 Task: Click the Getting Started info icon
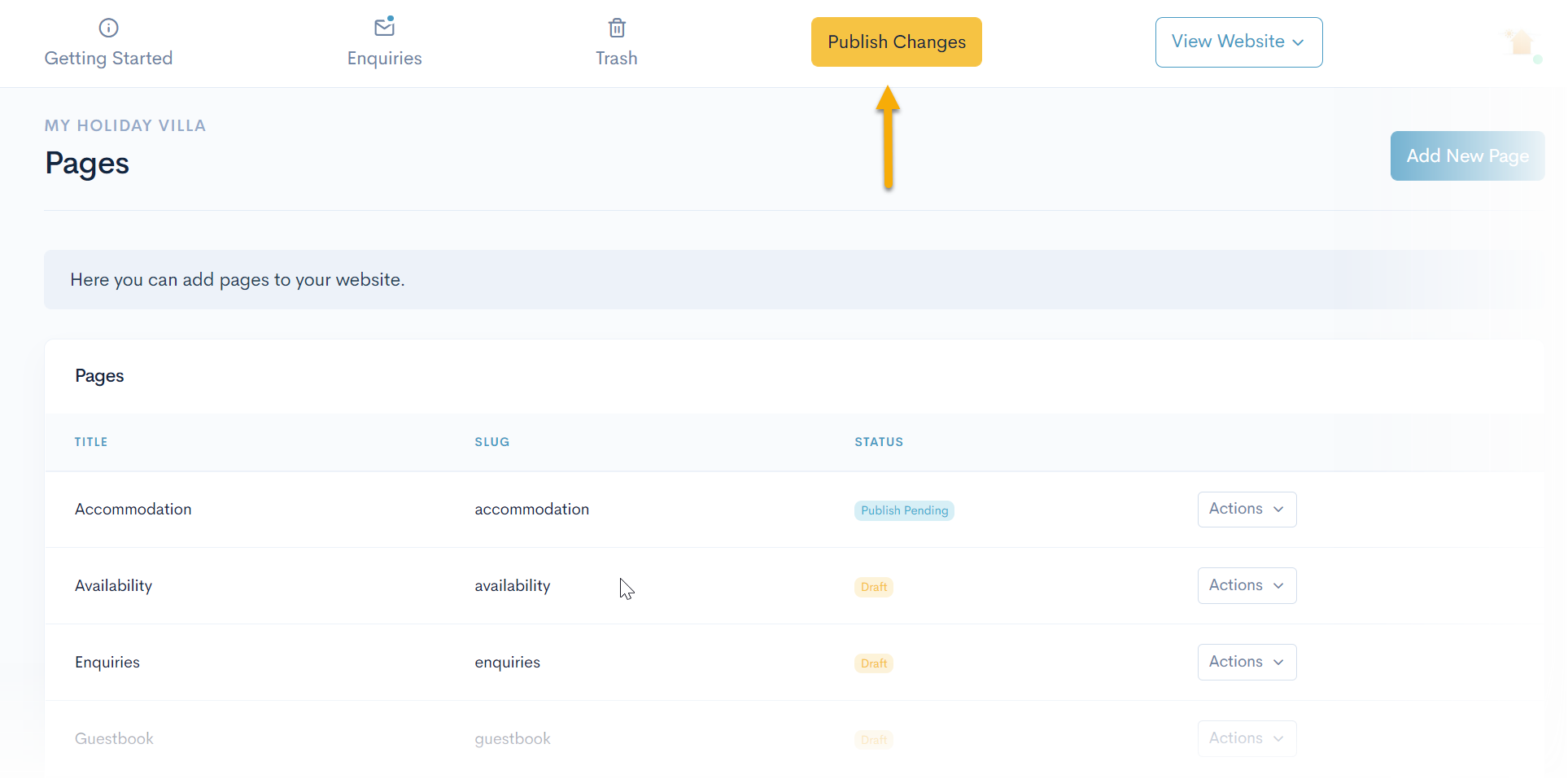108,28
